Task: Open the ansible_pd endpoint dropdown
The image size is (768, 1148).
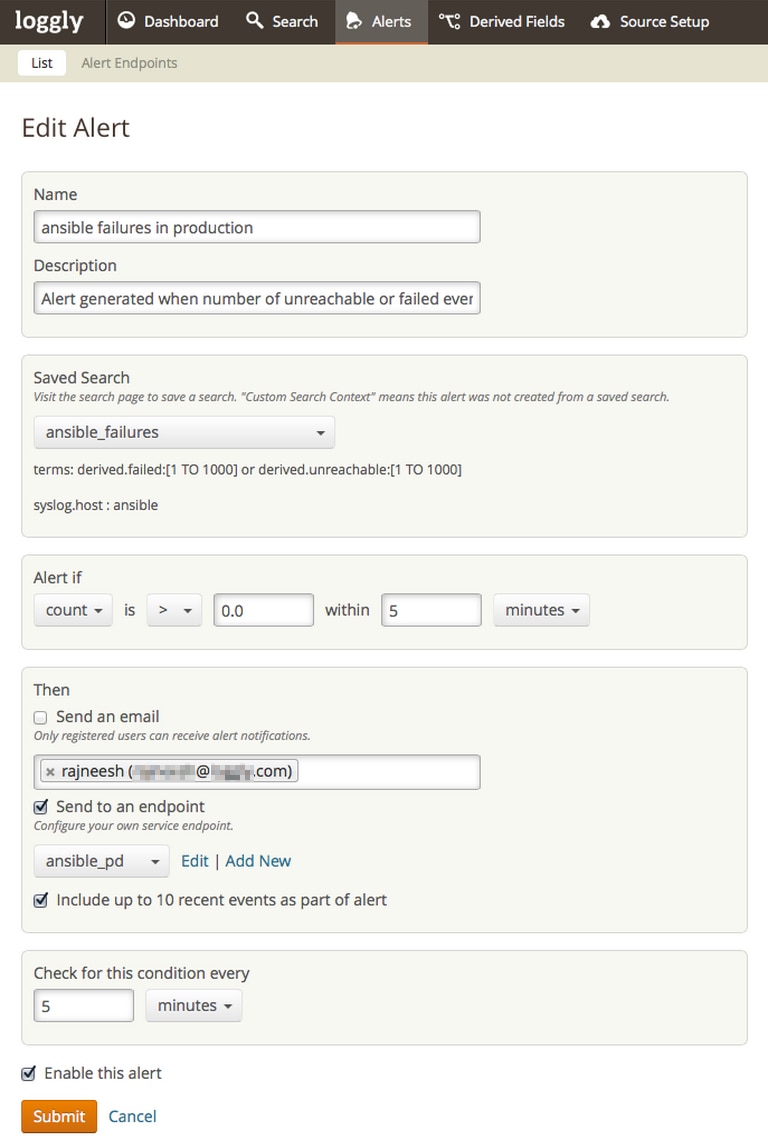Action: click(x=101, y=861)
